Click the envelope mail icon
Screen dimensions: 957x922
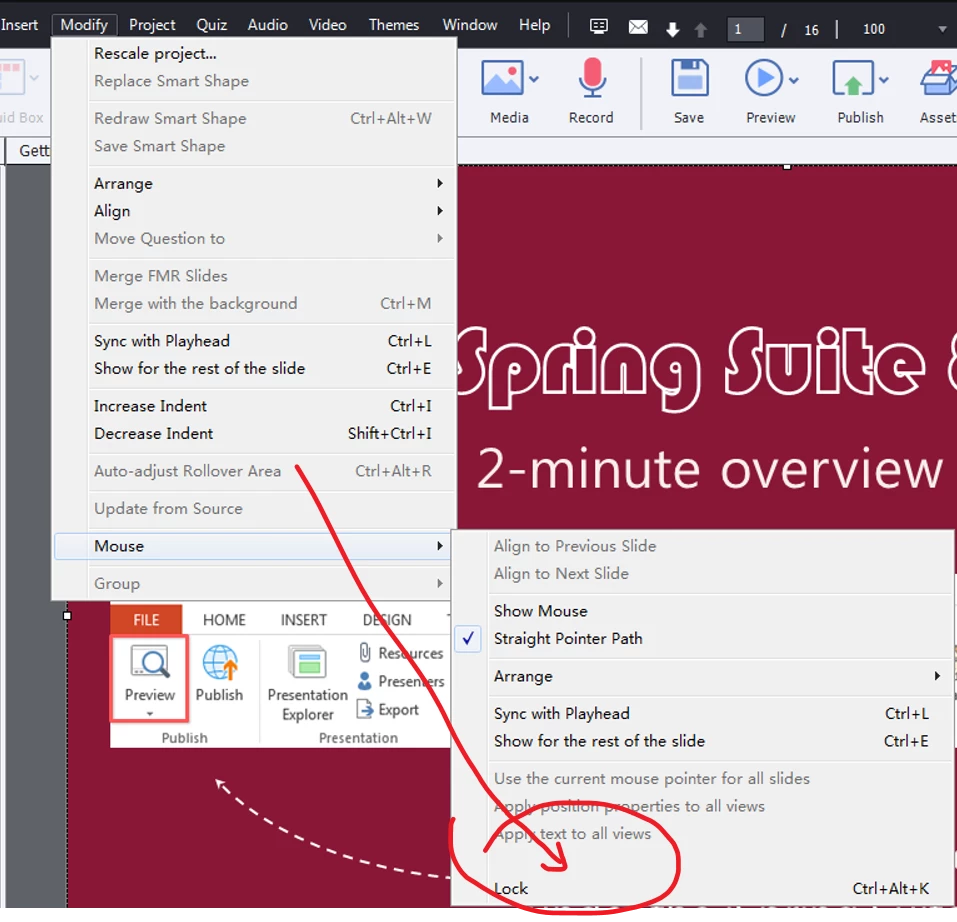point(638,27)
